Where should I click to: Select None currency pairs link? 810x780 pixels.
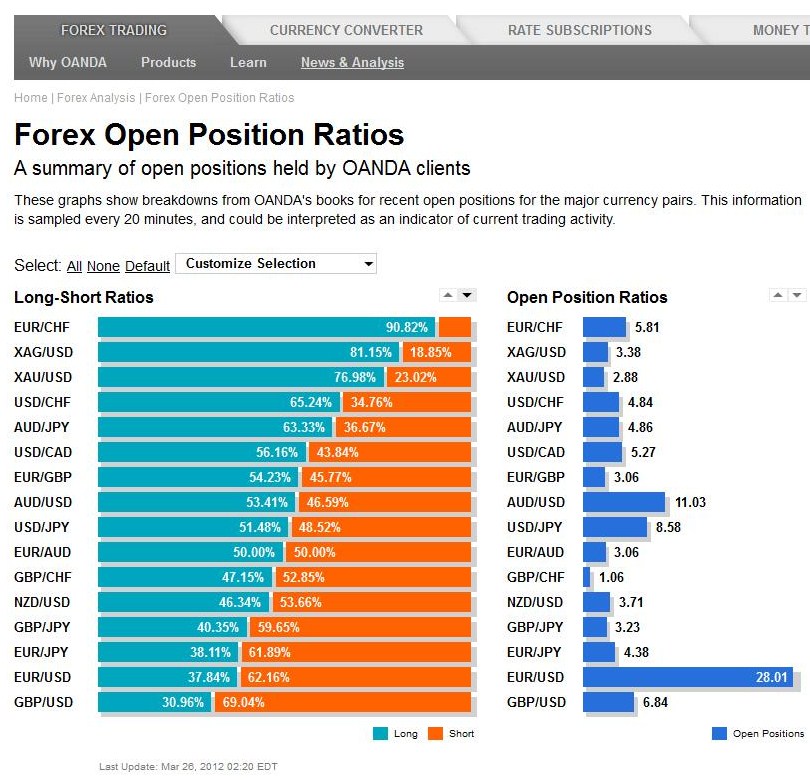click(x=103, y=266)
